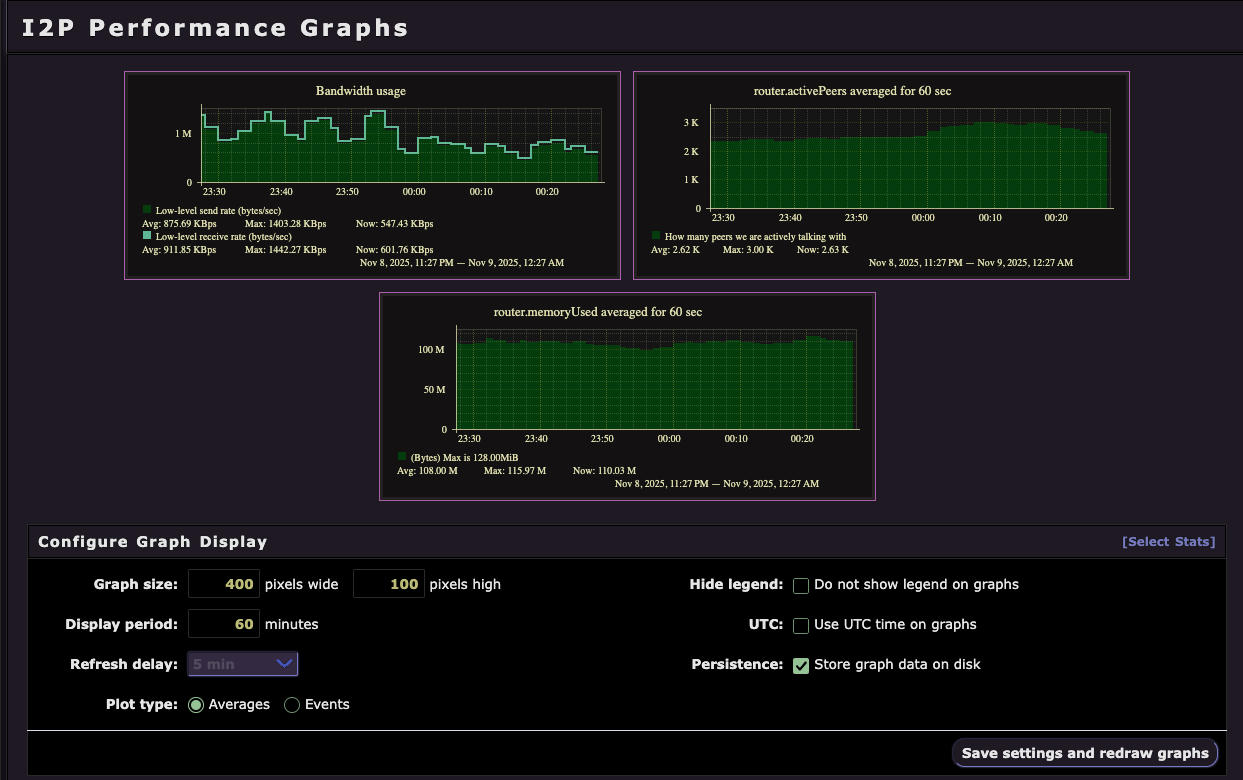This screenshot has width=1243, height=780.
Task: Click Save settings and redraw graphs
Action: (x=1084, y=752)
